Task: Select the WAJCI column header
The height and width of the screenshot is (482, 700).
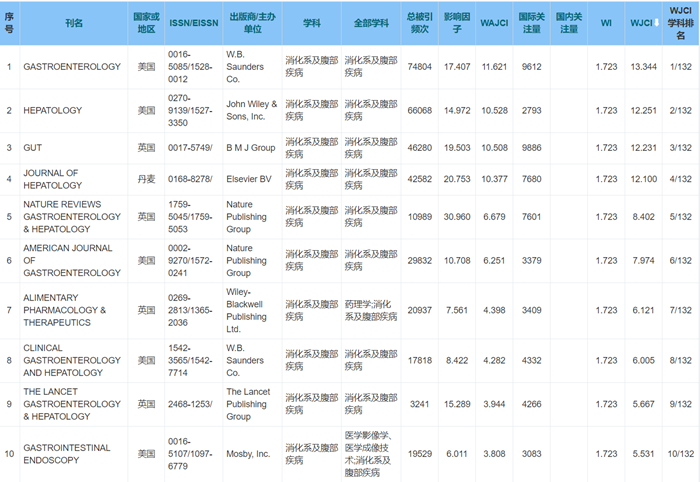Action: tap(494, 24)
